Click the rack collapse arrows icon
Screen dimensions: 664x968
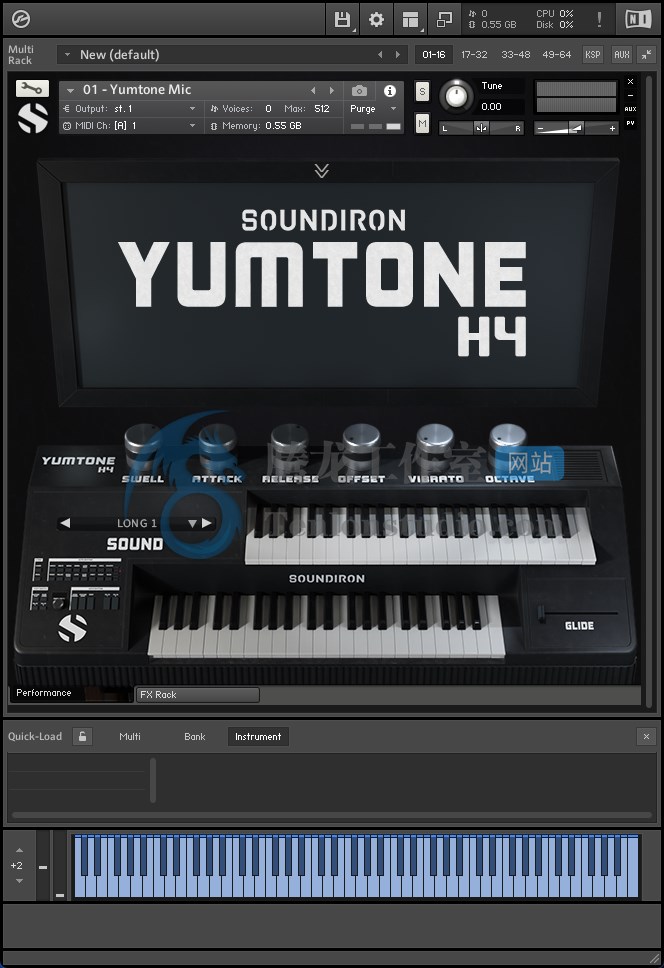pyautogui.click(x=646, y=54)
